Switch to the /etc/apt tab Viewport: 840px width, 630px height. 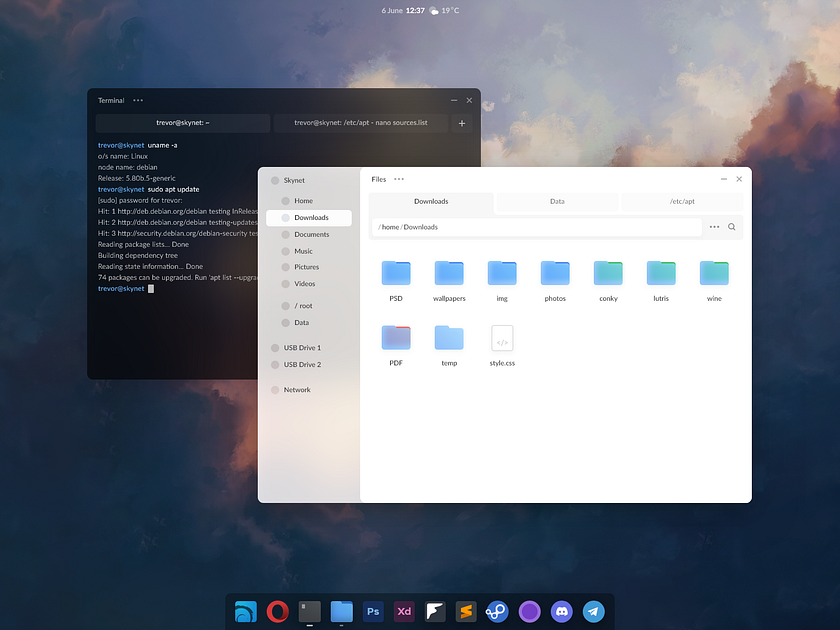(682, 201)
